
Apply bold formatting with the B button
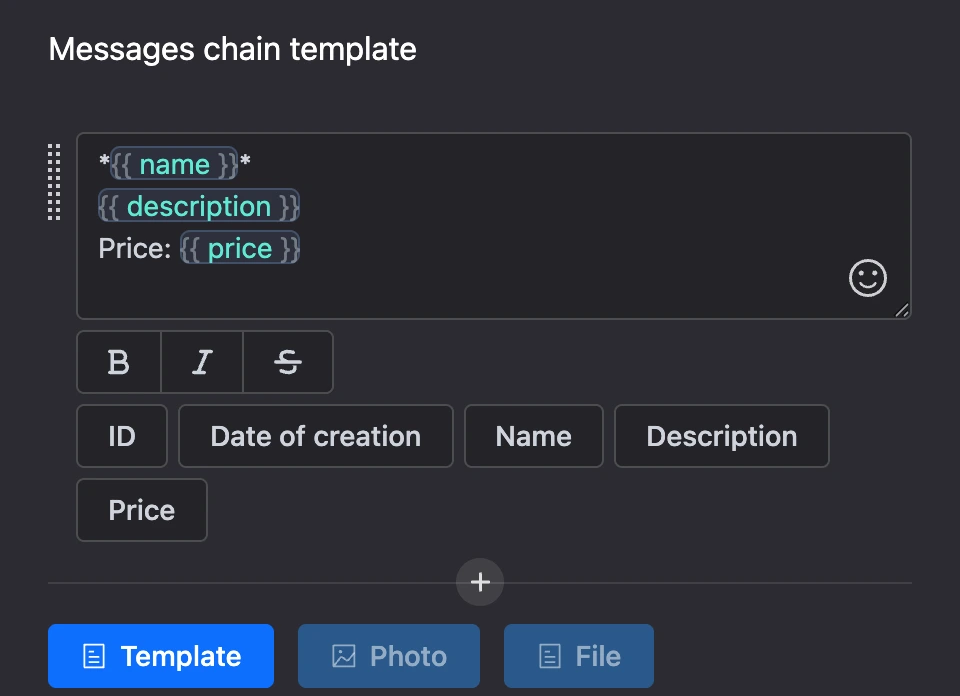click(119, 362)
